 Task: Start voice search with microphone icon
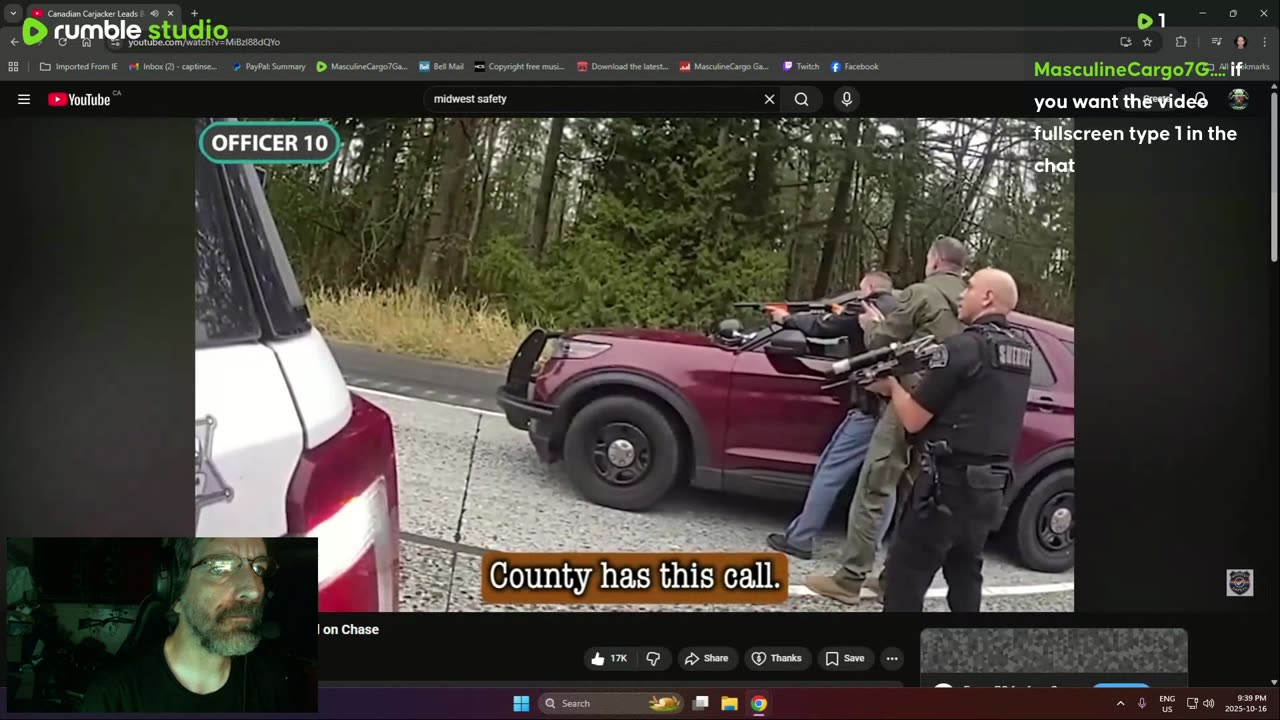(847, 99)
